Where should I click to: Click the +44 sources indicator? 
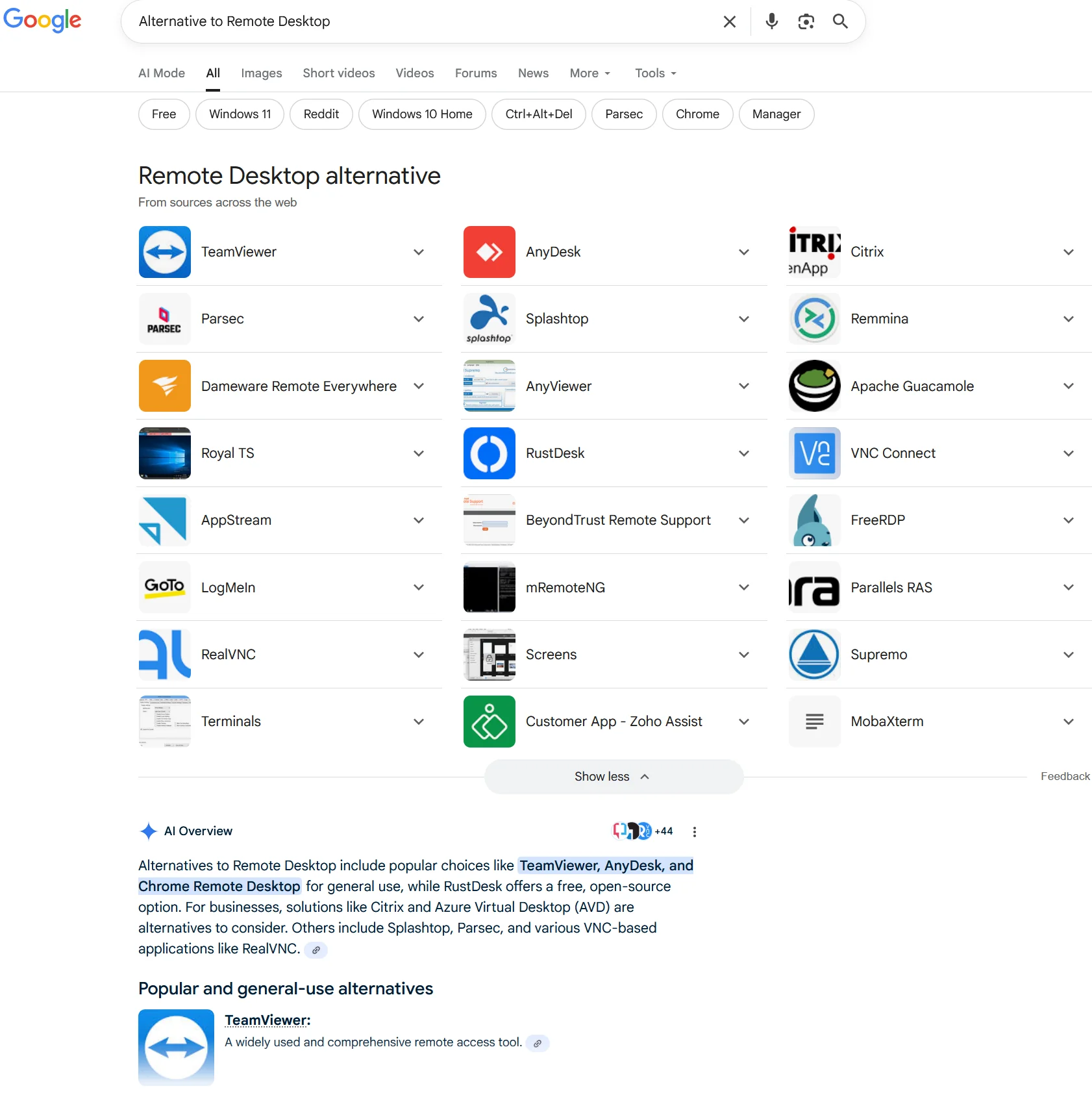coord(664,831)
